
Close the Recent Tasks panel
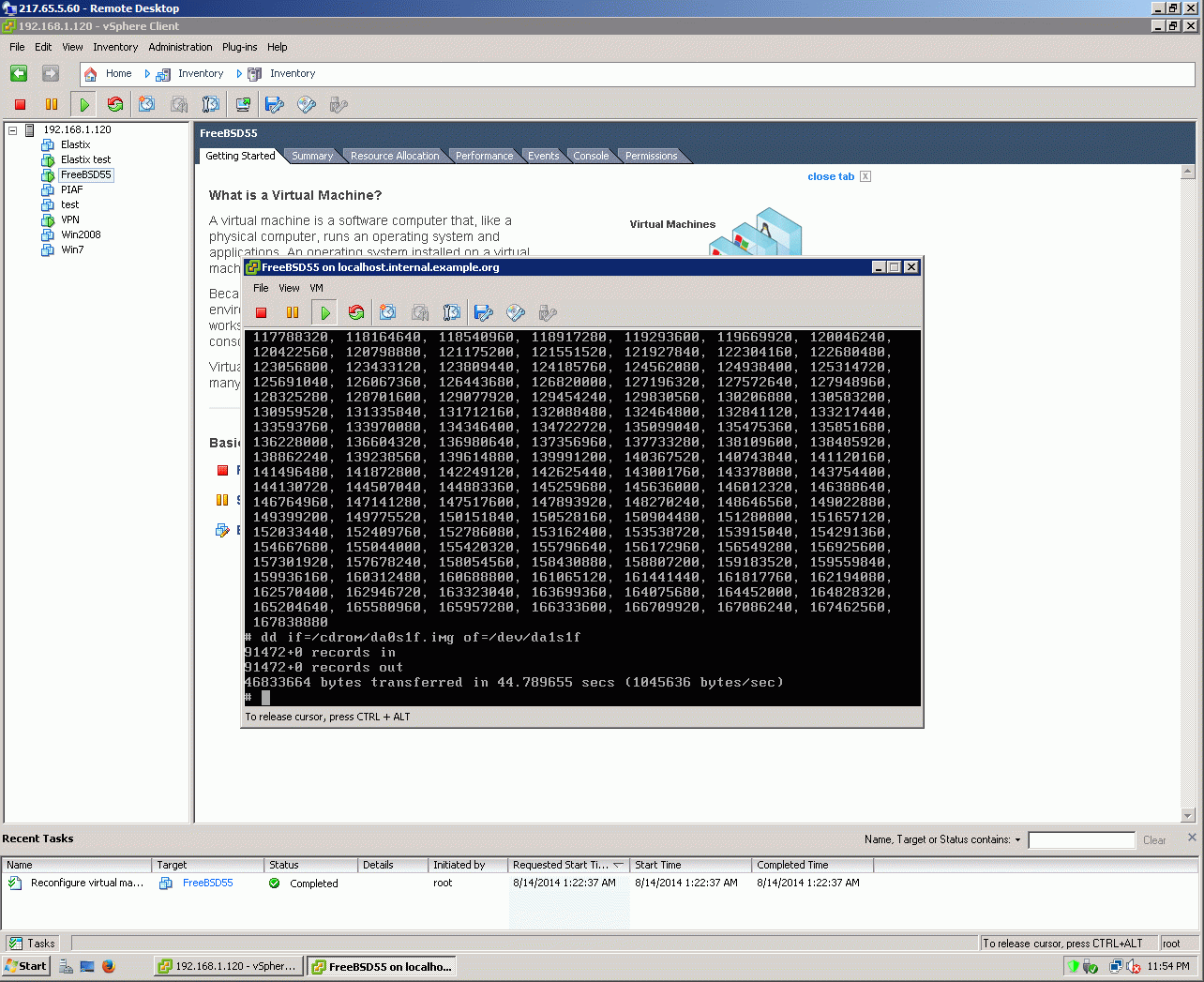[1192, 837]
